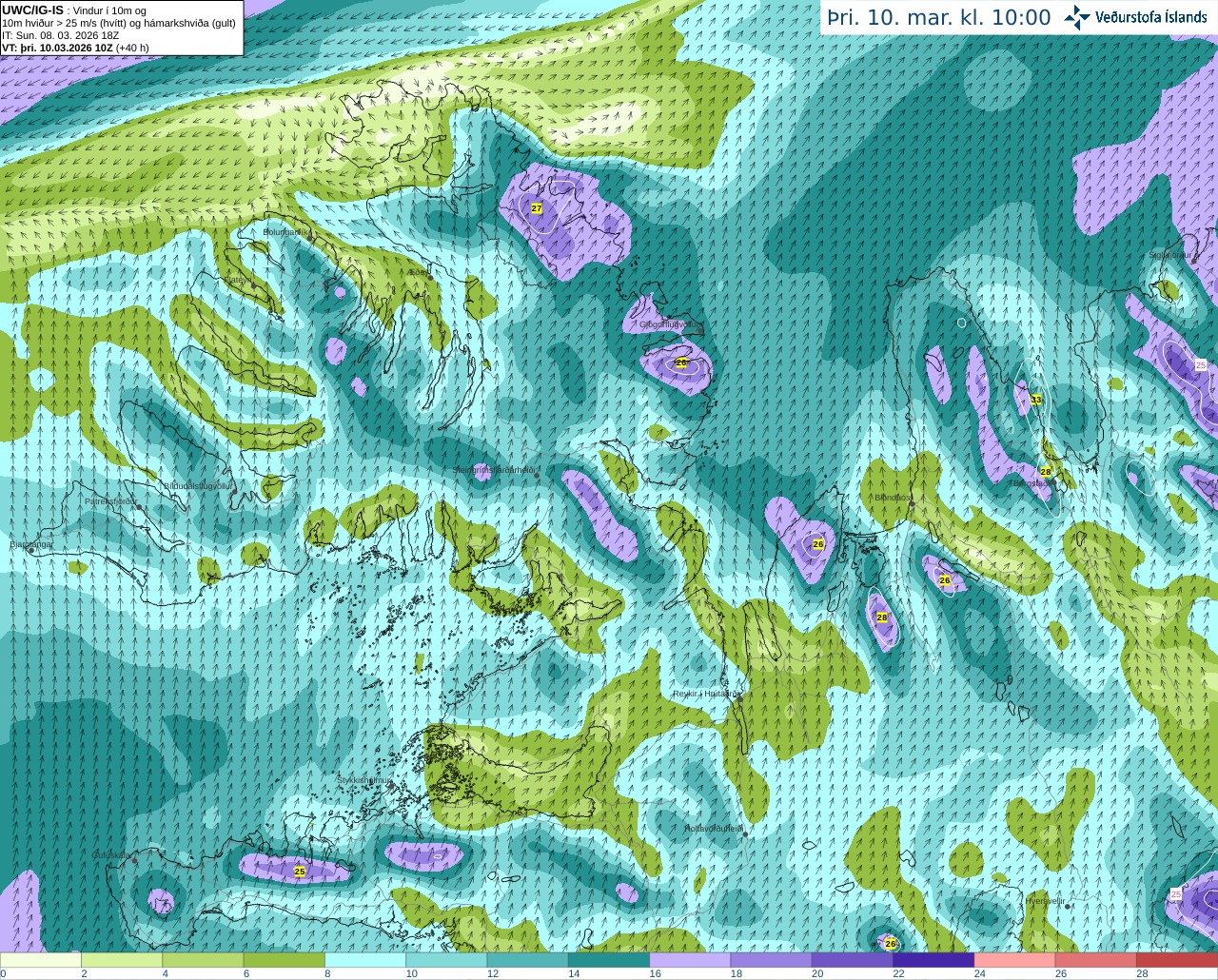Click the Siglufjörður station label

click(x=1170, y=255)
